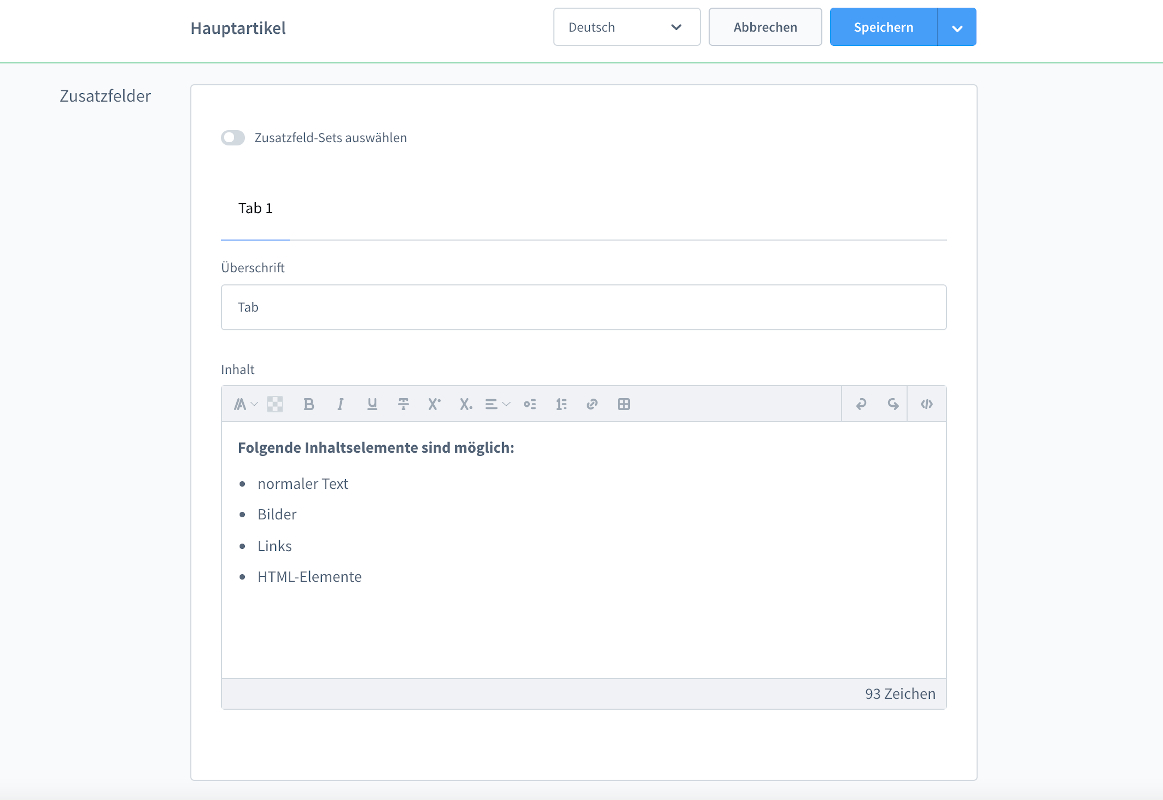1163x800 pixels.
Task: Insert a numbered list
Action: 561,404
